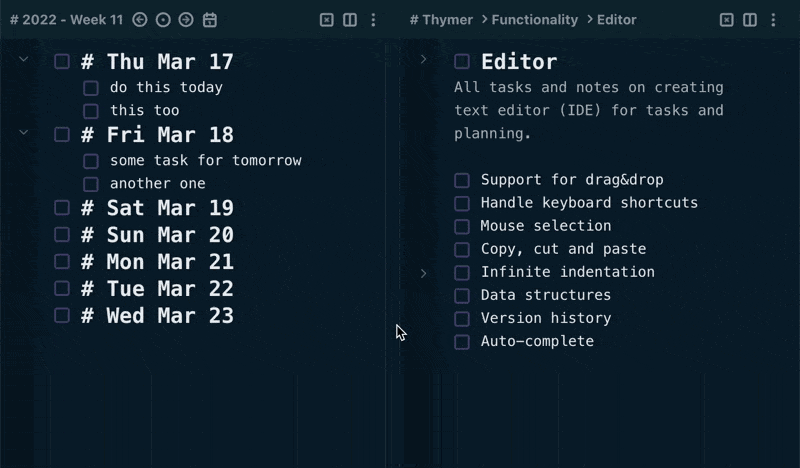Check the Wed Mar 23 checkbox
The image size is (800, 468).
62,316
